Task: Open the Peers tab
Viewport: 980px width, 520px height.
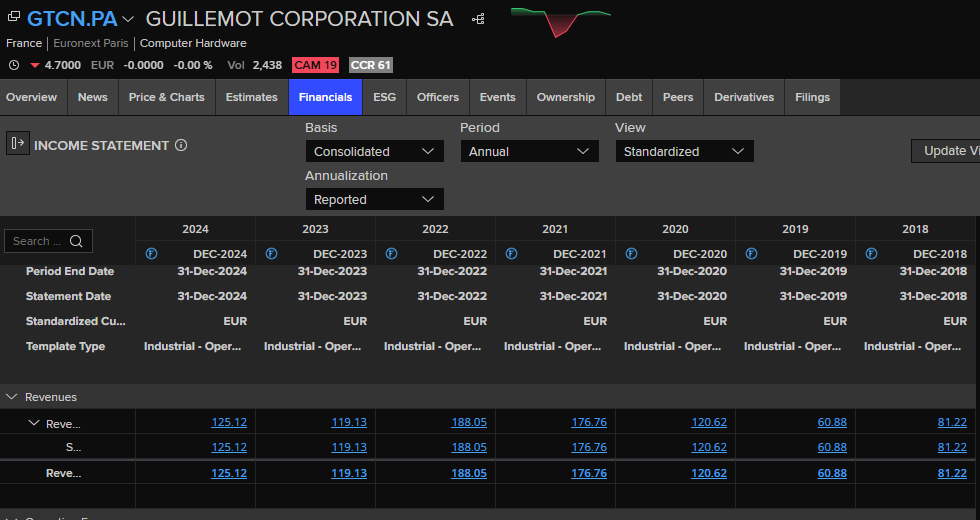Action: coord(678,97)
